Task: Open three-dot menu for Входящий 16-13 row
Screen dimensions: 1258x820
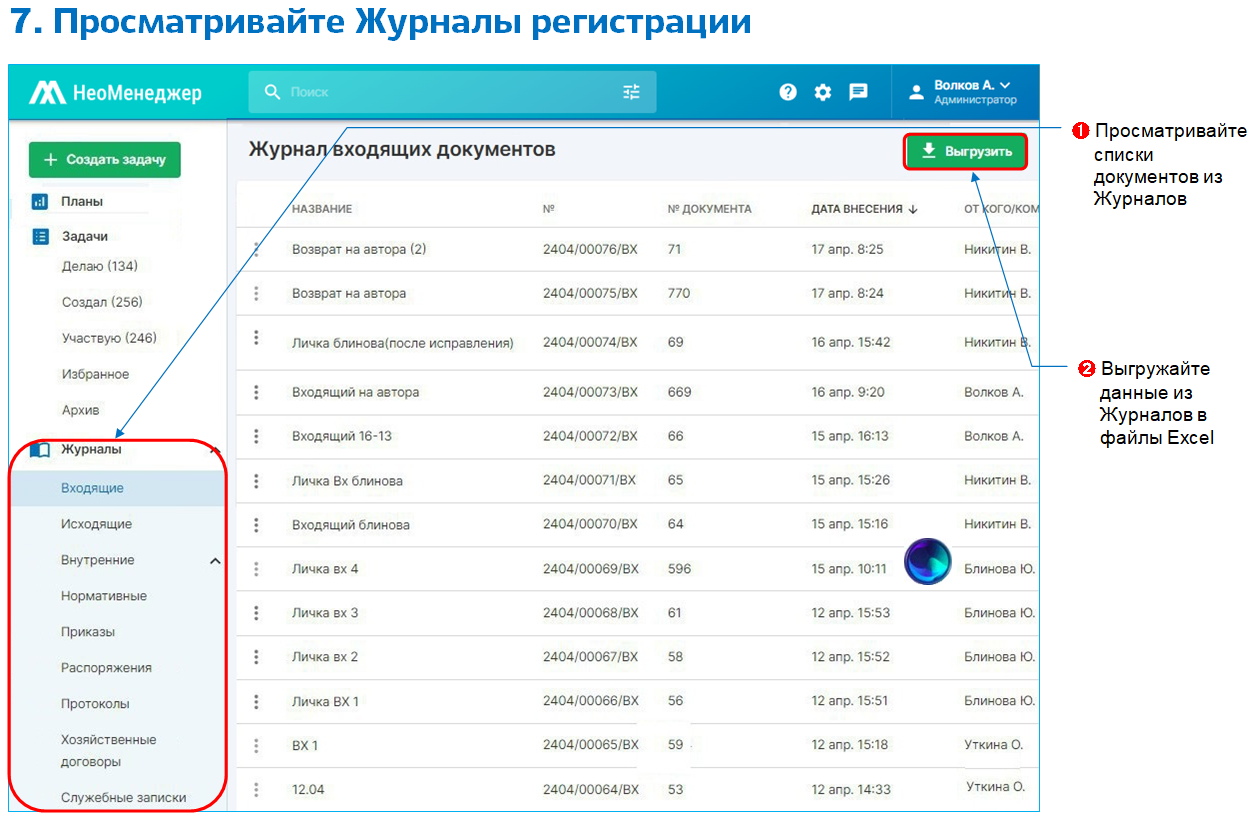Action: click(256, 436)
